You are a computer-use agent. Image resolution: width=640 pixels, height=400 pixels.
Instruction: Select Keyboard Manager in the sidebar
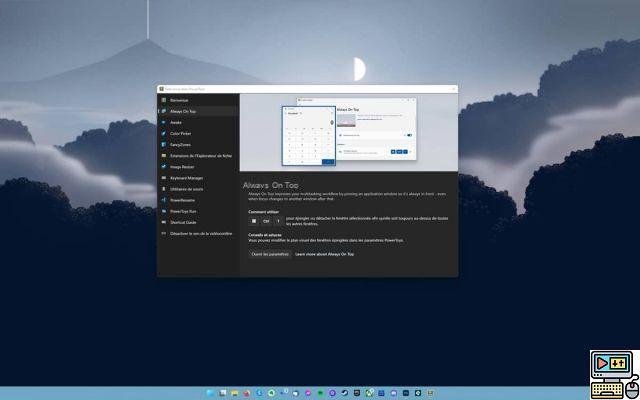click(198, 178)
